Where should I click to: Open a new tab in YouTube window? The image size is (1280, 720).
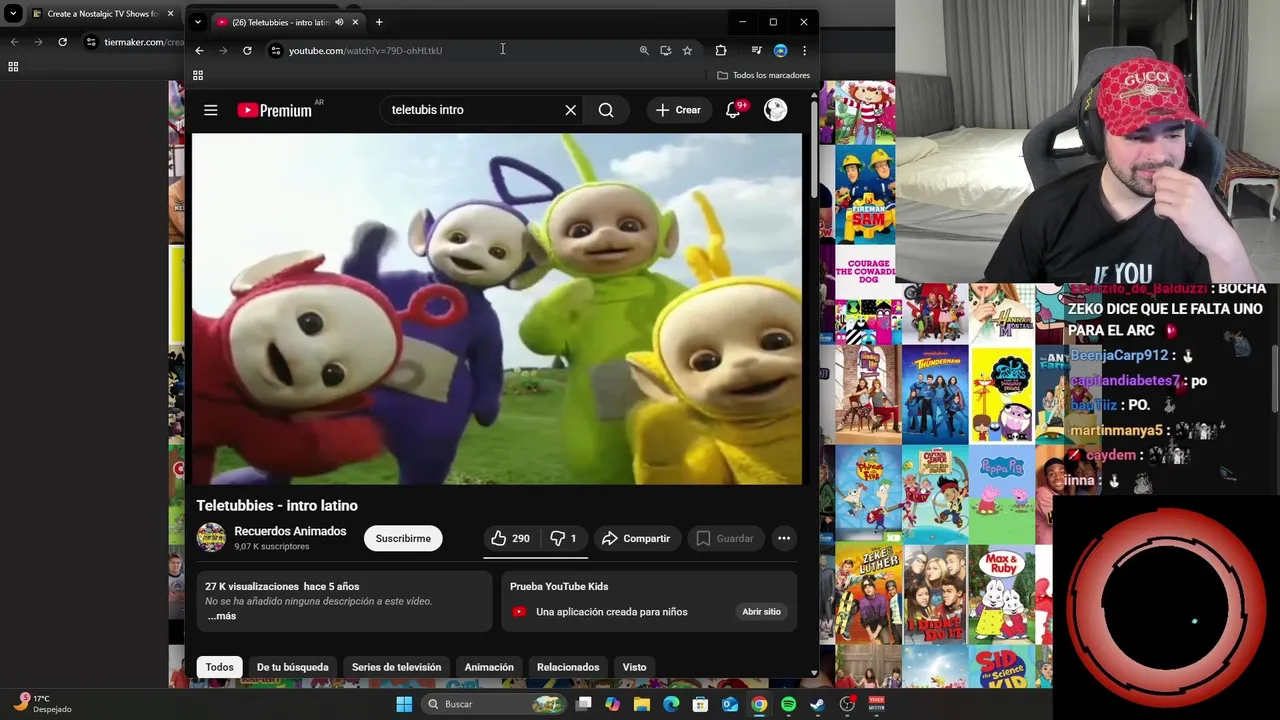point(379,22)
